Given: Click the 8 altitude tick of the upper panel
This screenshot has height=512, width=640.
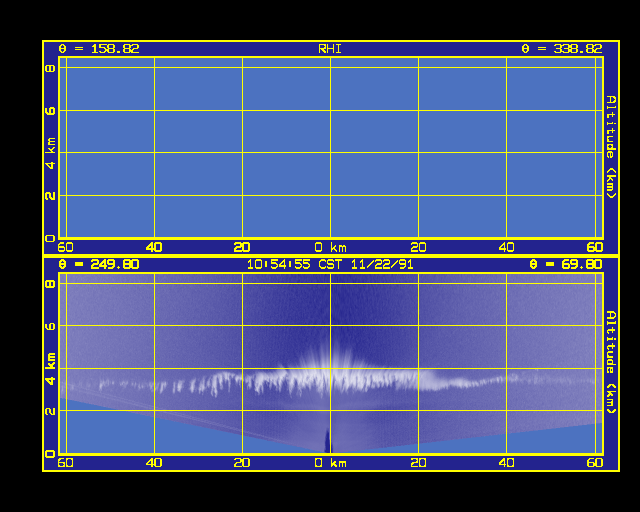Looking at the screenshot, I should 51,68.
